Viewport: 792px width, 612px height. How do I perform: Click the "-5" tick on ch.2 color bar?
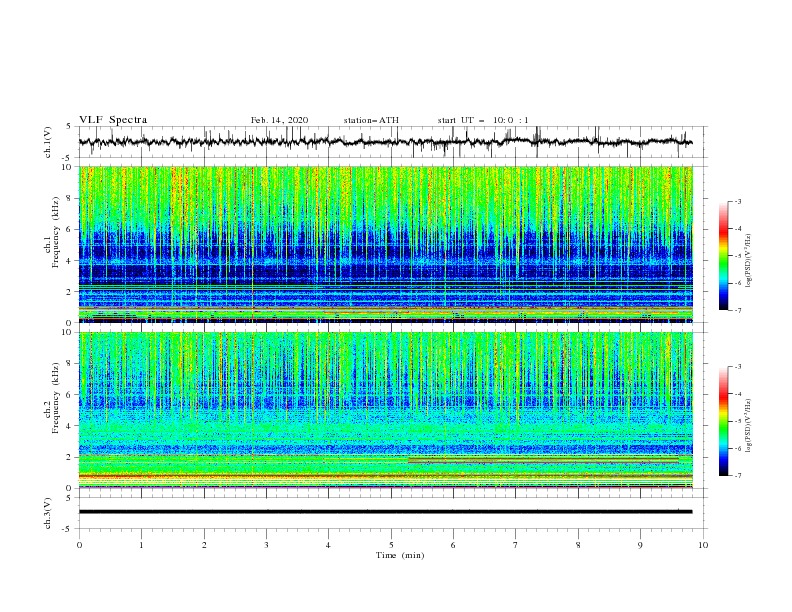[737, 421]
